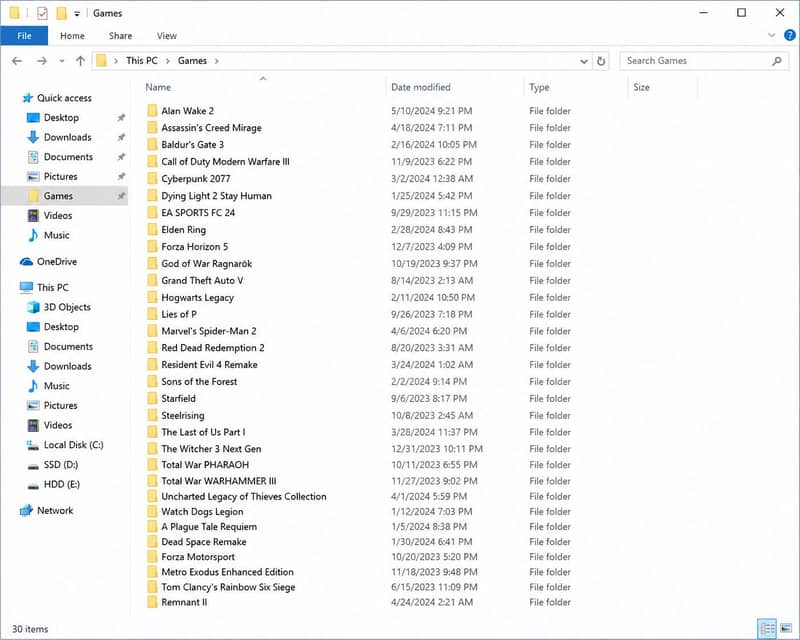Open the Share ribbon tab

click(x=120, y=36)
